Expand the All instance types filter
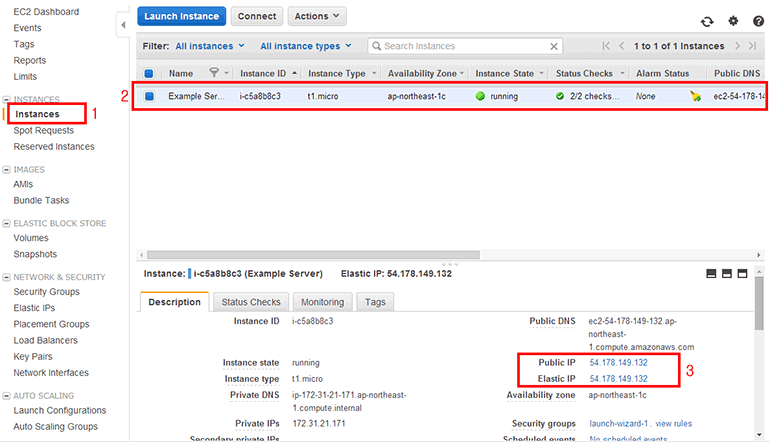Screen dimensions: 770x442 (306, 46)
